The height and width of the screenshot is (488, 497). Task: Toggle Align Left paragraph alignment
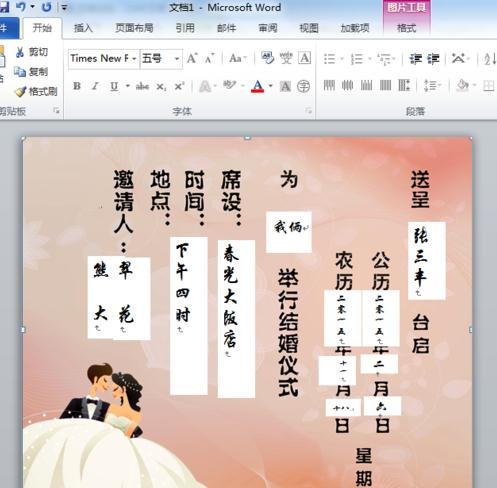pos(329,86)
